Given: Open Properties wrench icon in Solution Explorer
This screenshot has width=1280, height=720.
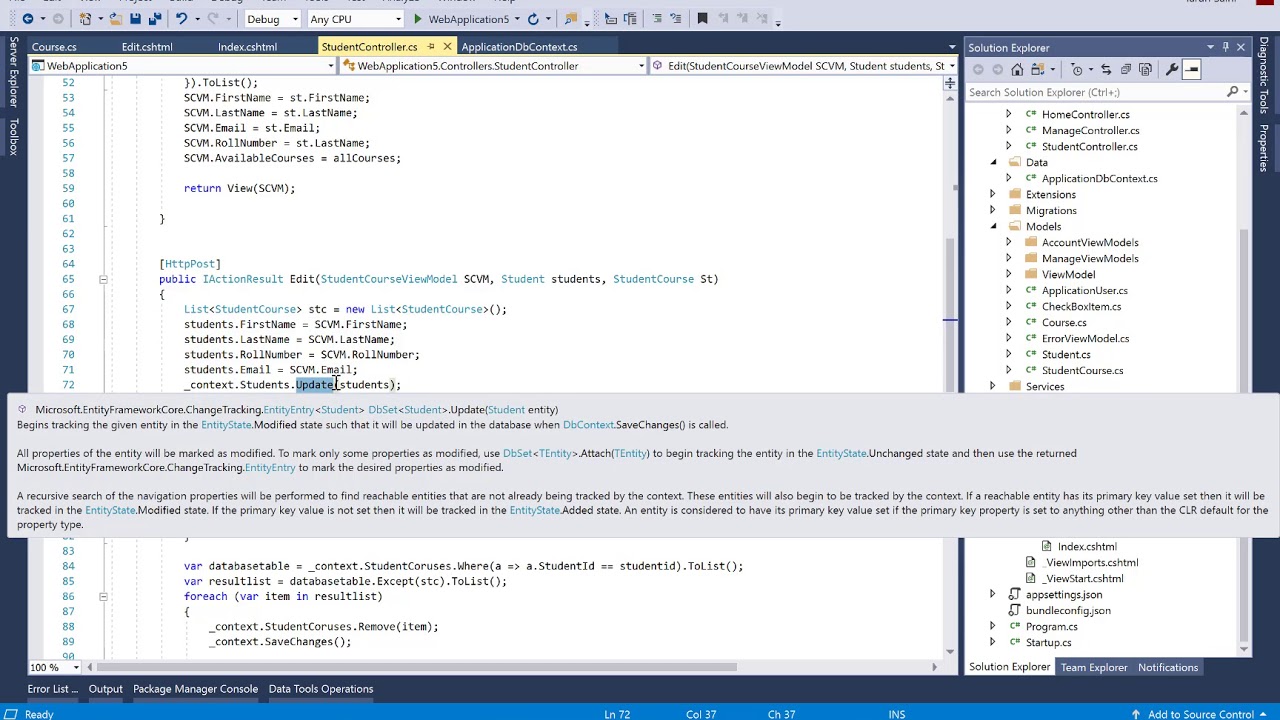Looking at the screenshot, I should (x=1171, y=69).
